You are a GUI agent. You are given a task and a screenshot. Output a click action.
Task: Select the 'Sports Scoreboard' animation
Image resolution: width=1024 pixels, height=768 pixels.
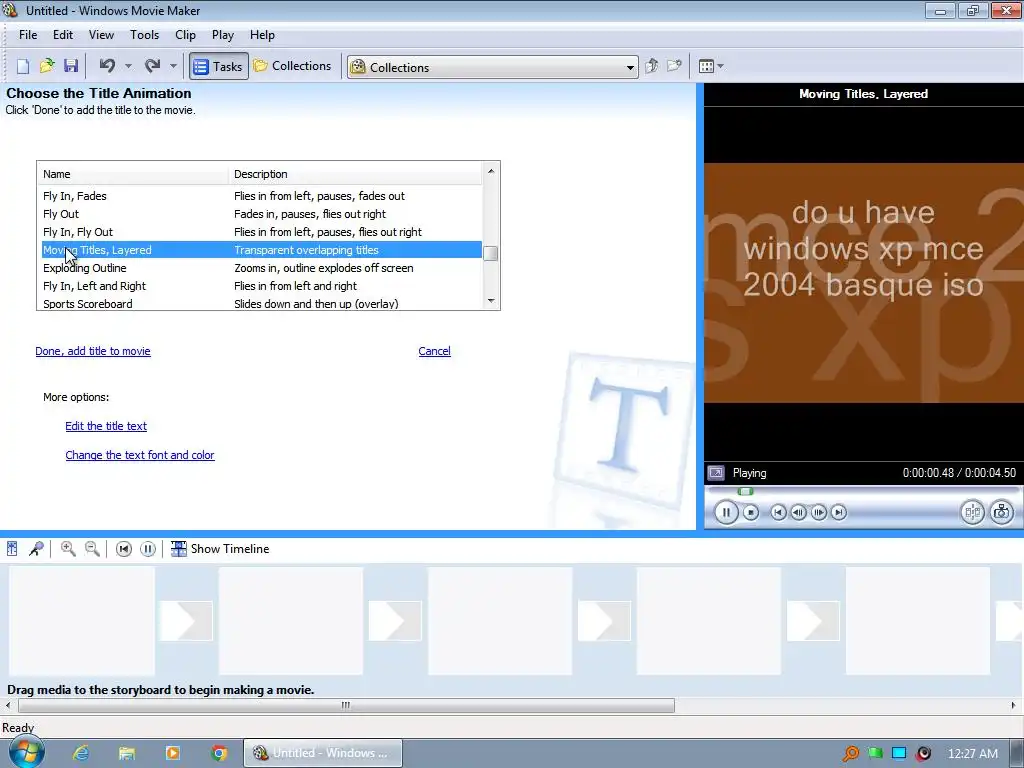pos(262,304)
